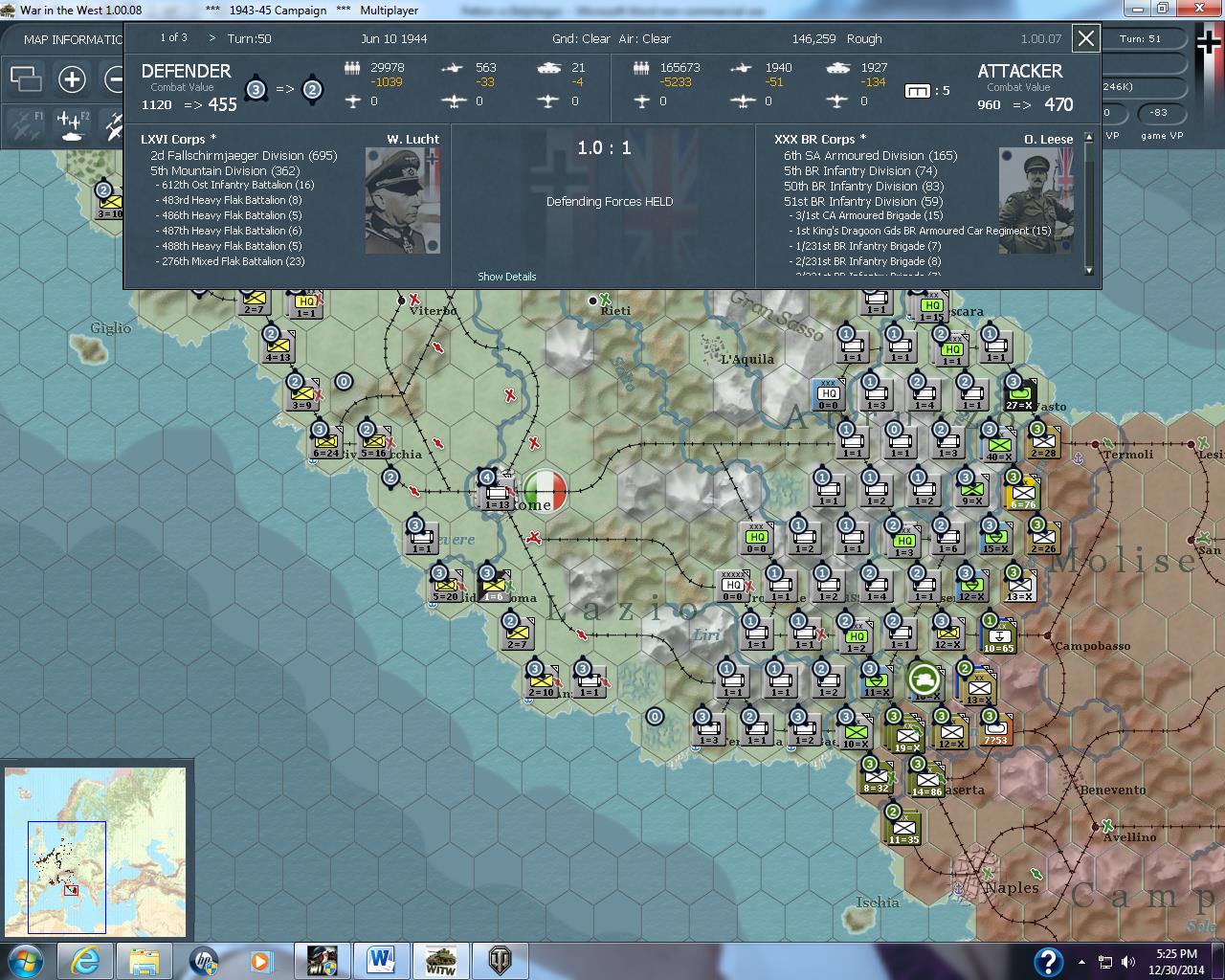Click the overlapping windows view icon
The height and width of the screenshot is (980, 1225).
(x=26, y=78)
